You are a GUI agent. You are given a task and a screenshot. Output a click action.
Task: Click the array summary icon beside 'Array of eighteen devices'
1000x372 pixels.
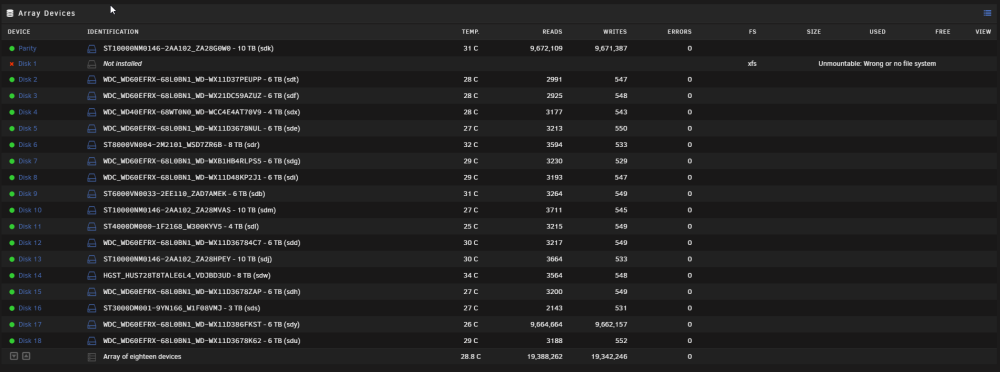[x=91, y=357]
